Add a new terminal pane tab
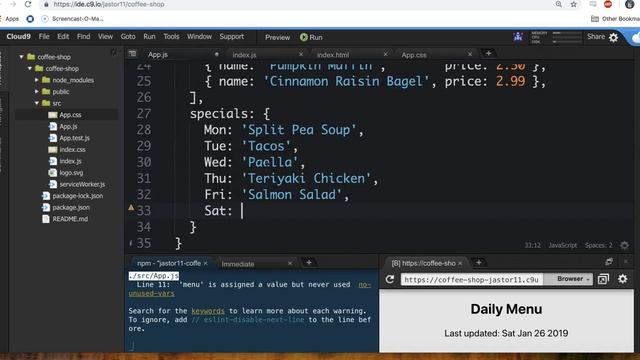 pyautogui.click(x=309, y=262)
